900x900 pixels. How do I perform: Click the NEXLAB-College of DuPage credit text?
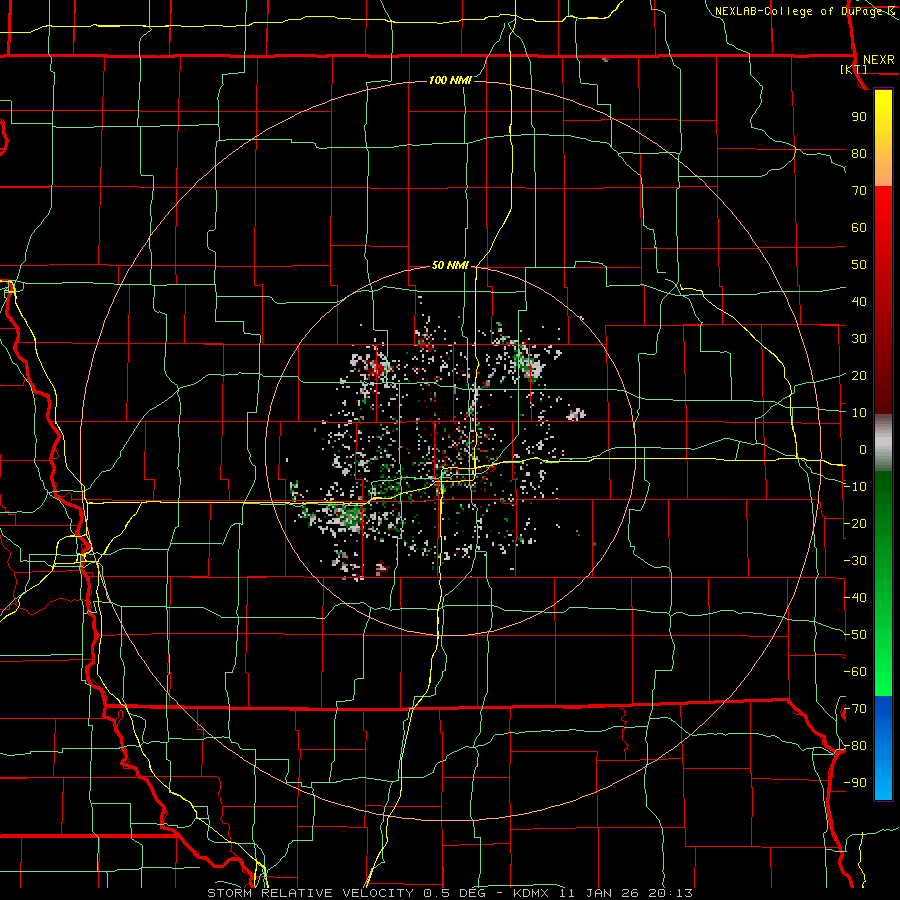[x=798, y=11]
